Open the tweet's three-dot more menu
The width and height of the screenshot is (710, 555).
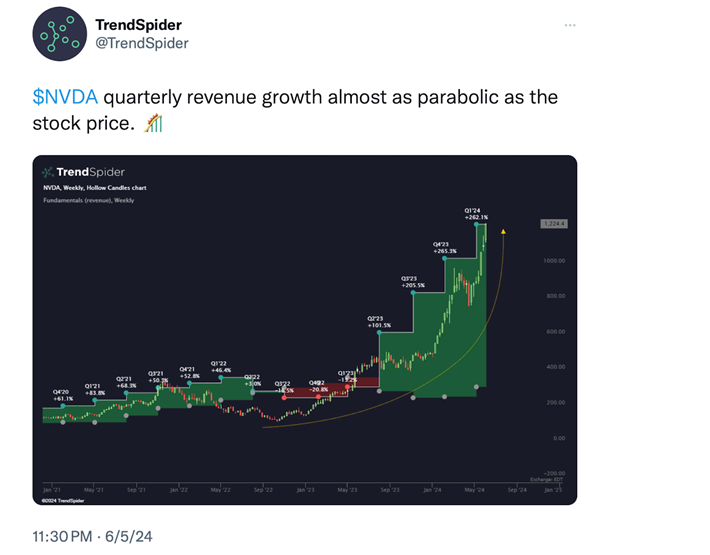pyautogui.click(x=570, y=24)
